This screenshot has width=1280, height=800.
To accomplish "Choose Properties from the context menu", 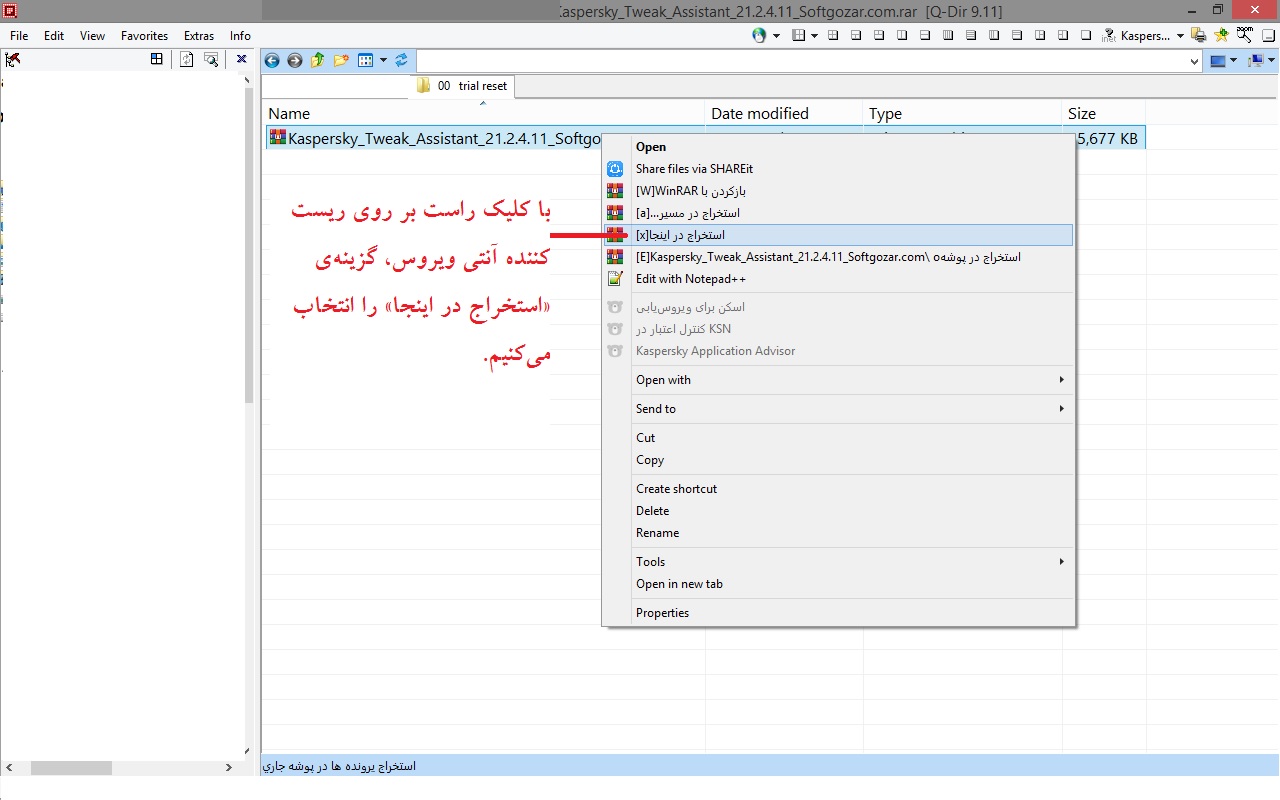I will click(x=662, y=613).
